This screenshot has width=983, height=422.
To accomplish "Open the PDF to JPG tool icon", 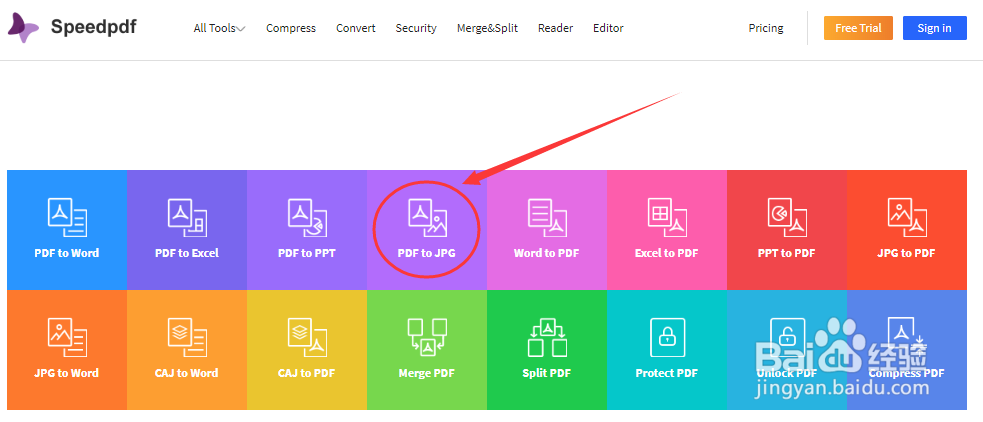I will pyautogui.click(x=427, y=217).
